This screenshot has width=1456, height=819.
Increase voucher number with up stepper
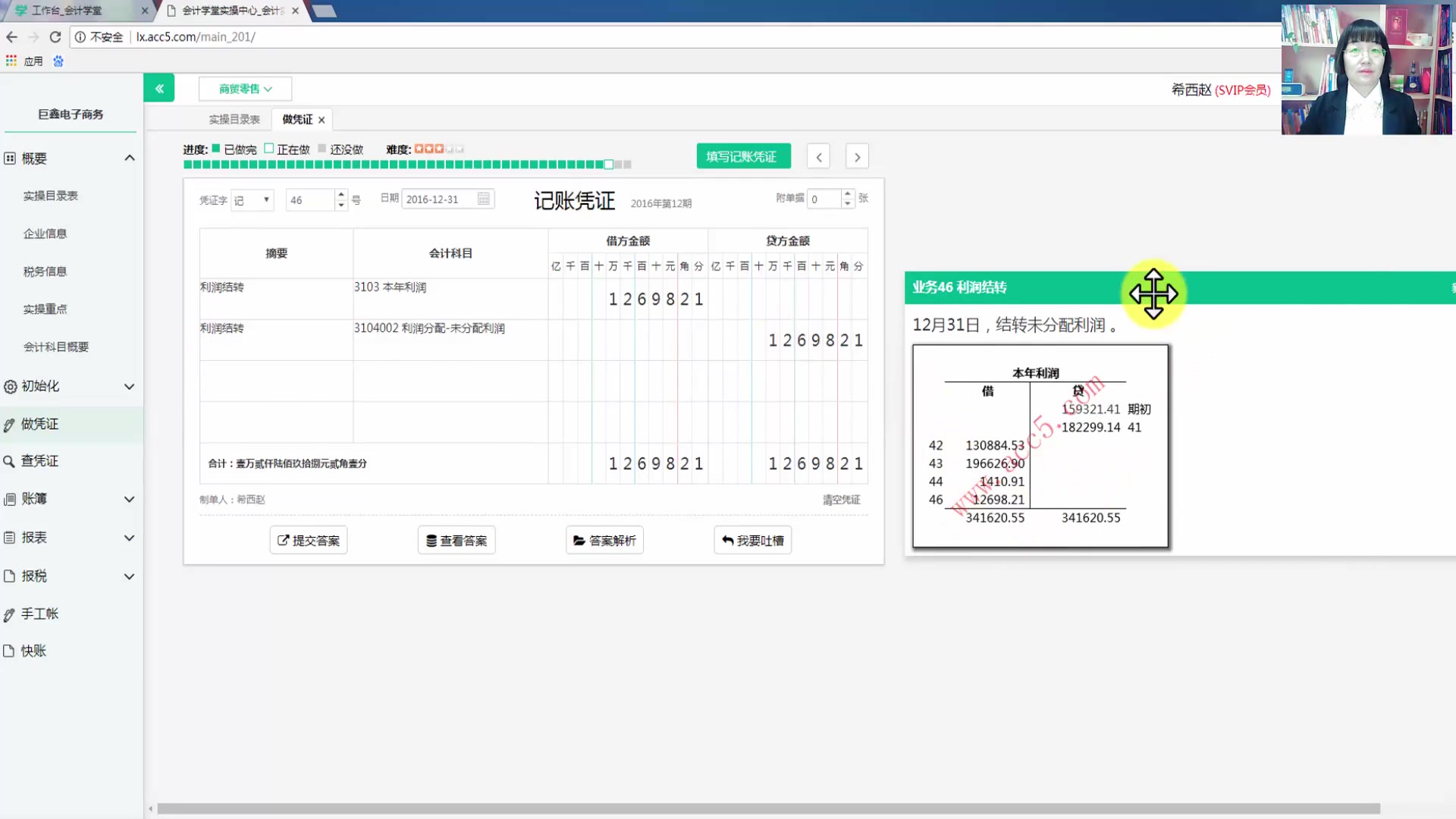341,194
